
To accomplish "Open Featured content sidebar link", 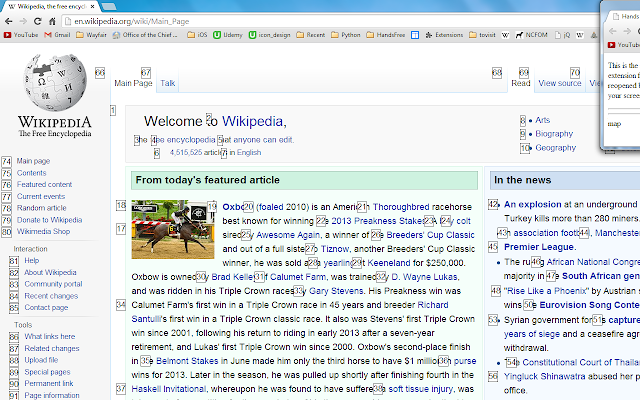I will click(x=44, y=184).
